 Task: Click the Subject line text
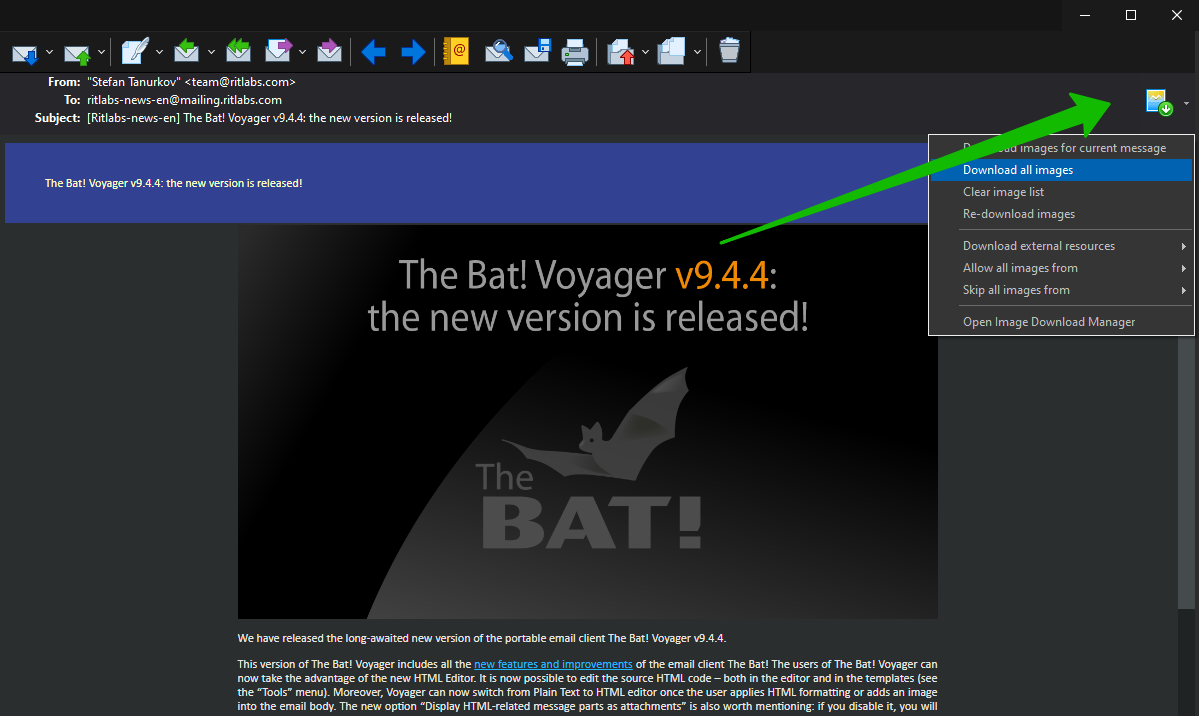tap(269, 119)
